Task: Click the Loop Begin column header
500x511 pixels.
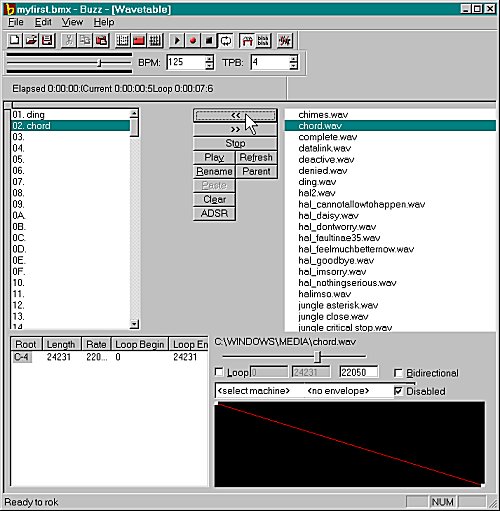Action: coord(140,344)
